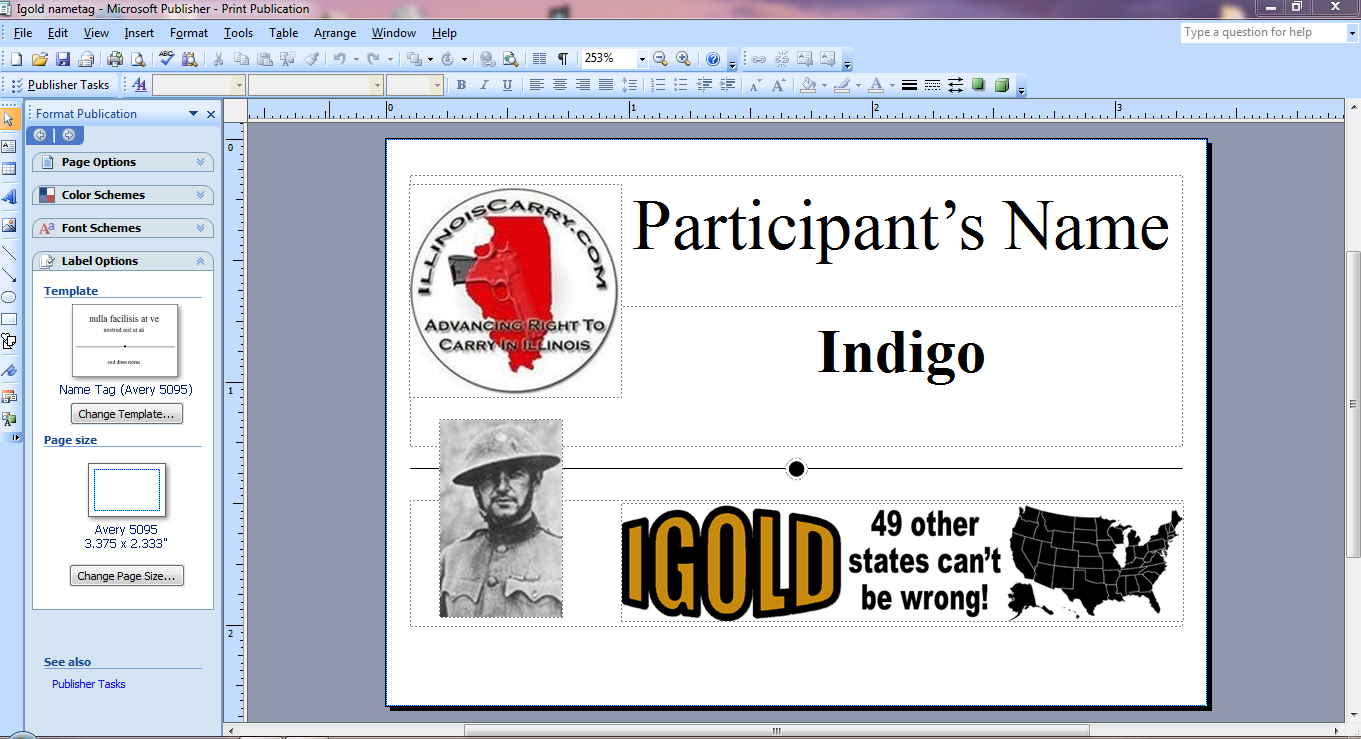Select the Oval shape tool

(x=9, y=297)
